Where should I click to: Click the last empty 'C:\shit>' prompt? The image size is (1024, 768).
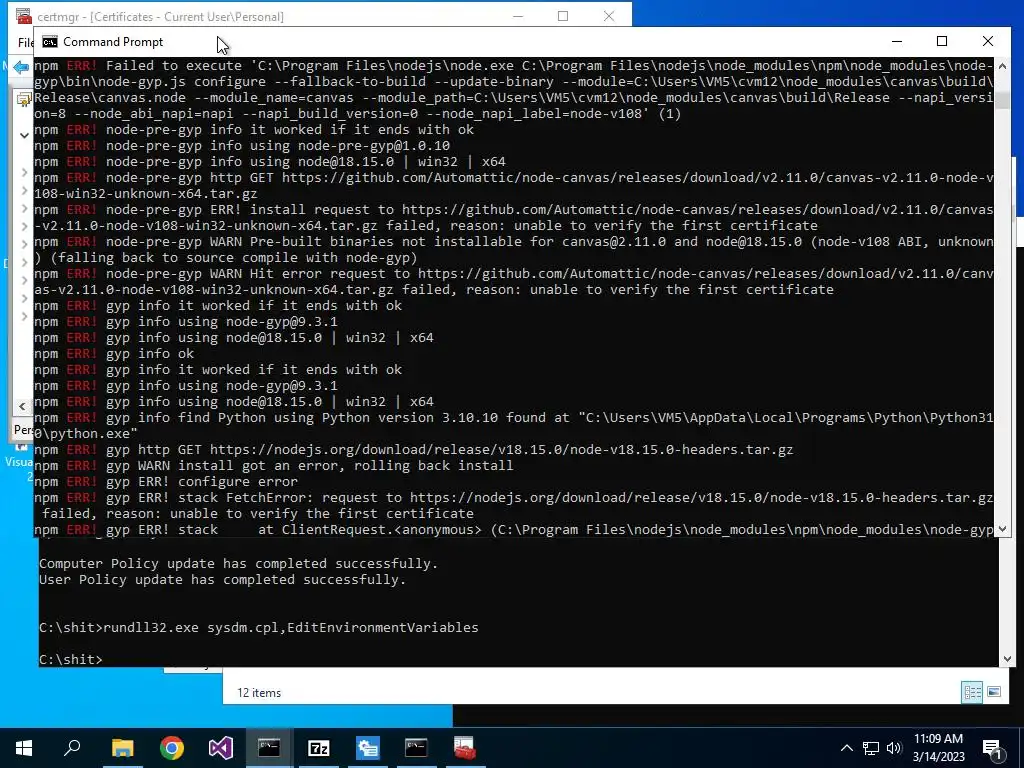click(x=71, y=660)
